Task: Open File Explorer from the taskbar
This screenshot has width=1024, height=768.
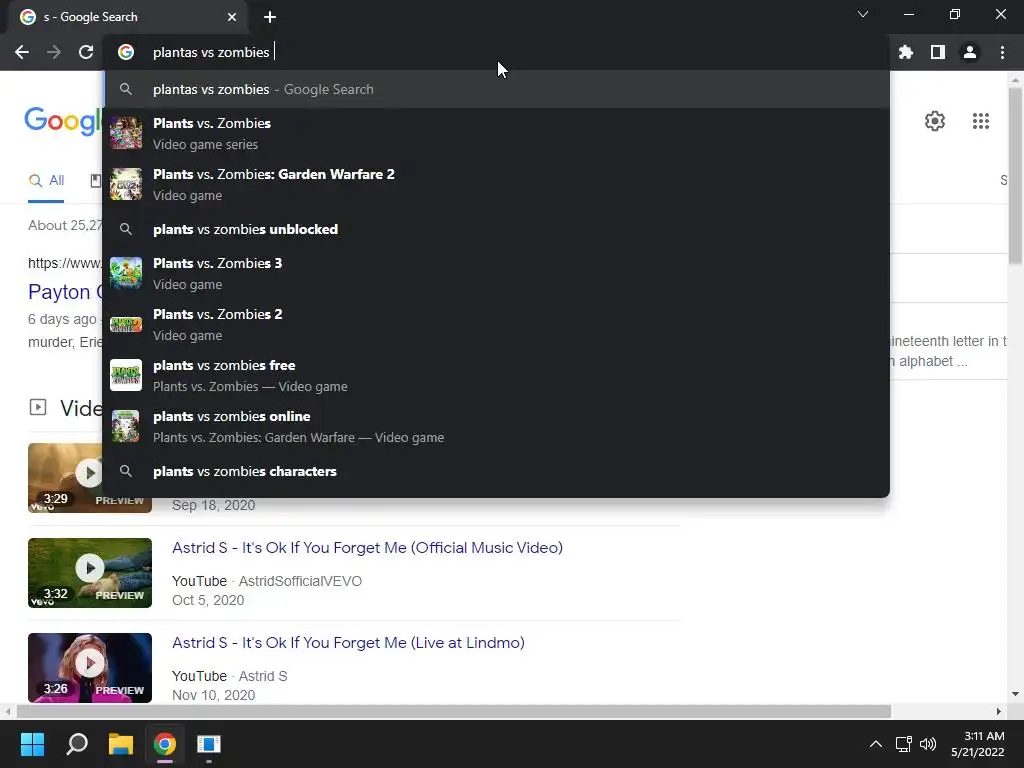Action: pyautogui.click(x=121, y=744)
